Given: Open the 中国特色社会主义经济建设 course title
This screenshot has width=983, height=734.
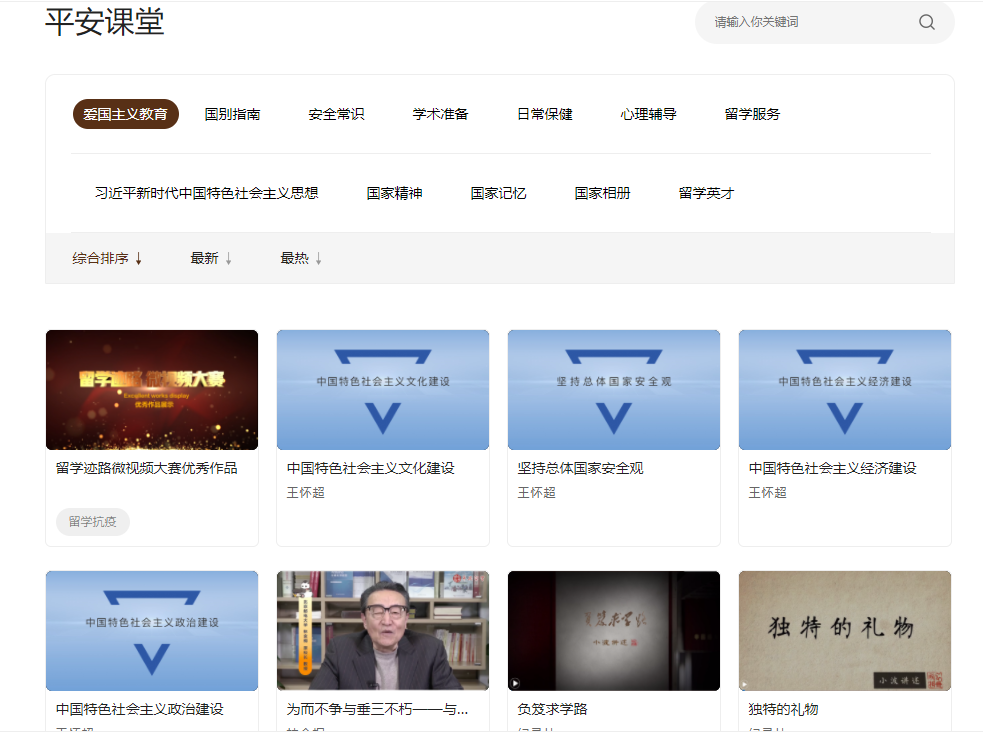Looking at the screenshot, I should (x=832, y=468).
